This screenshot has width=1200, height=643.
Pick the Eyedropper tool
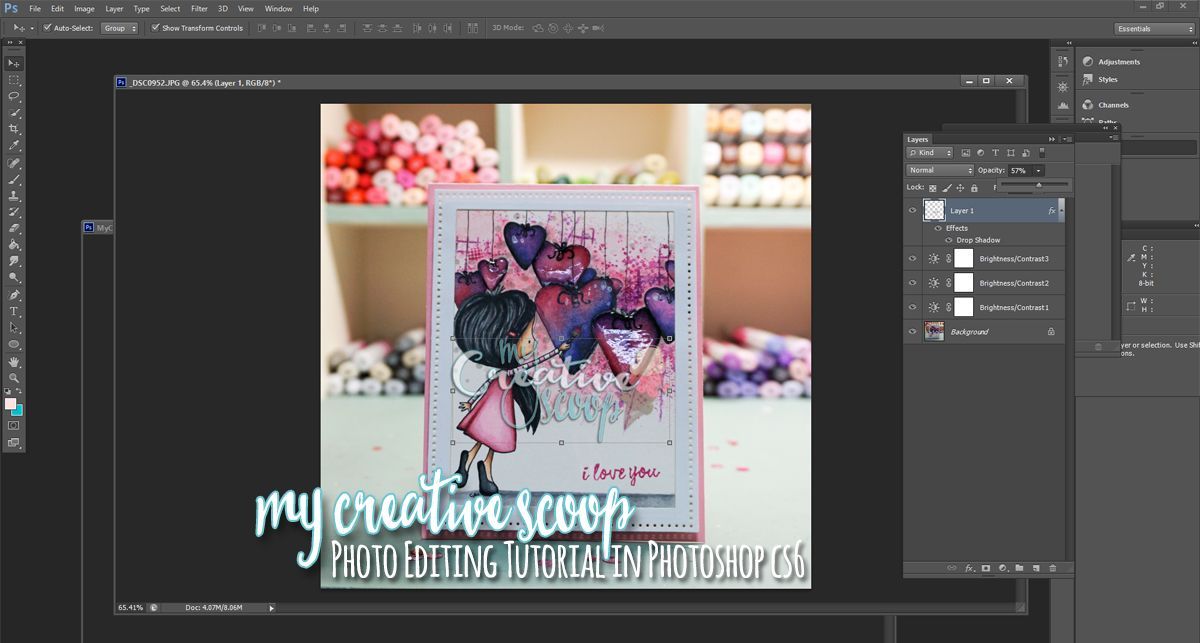tap(14, 146)
